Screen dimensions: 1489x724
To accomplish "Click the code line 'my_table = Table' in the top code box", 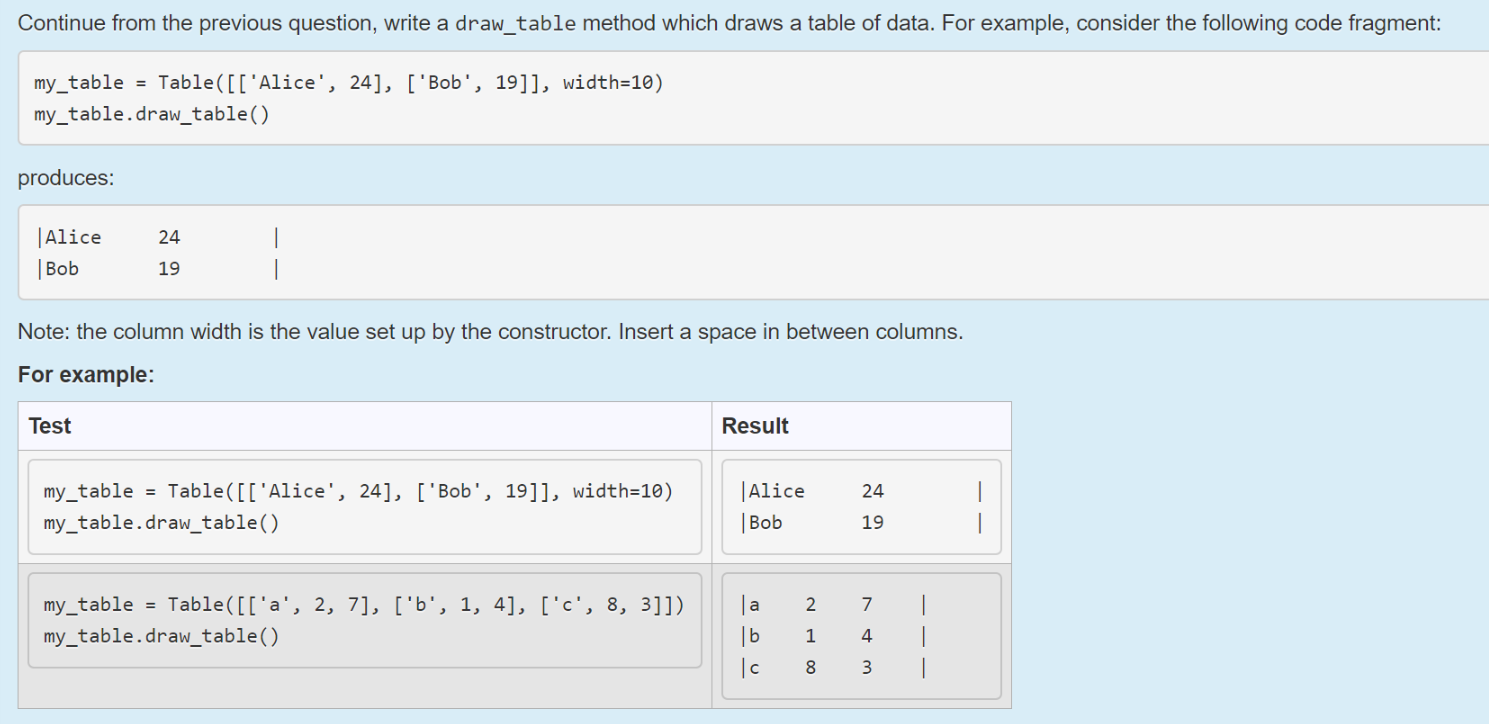I will (x=348, y=83).
